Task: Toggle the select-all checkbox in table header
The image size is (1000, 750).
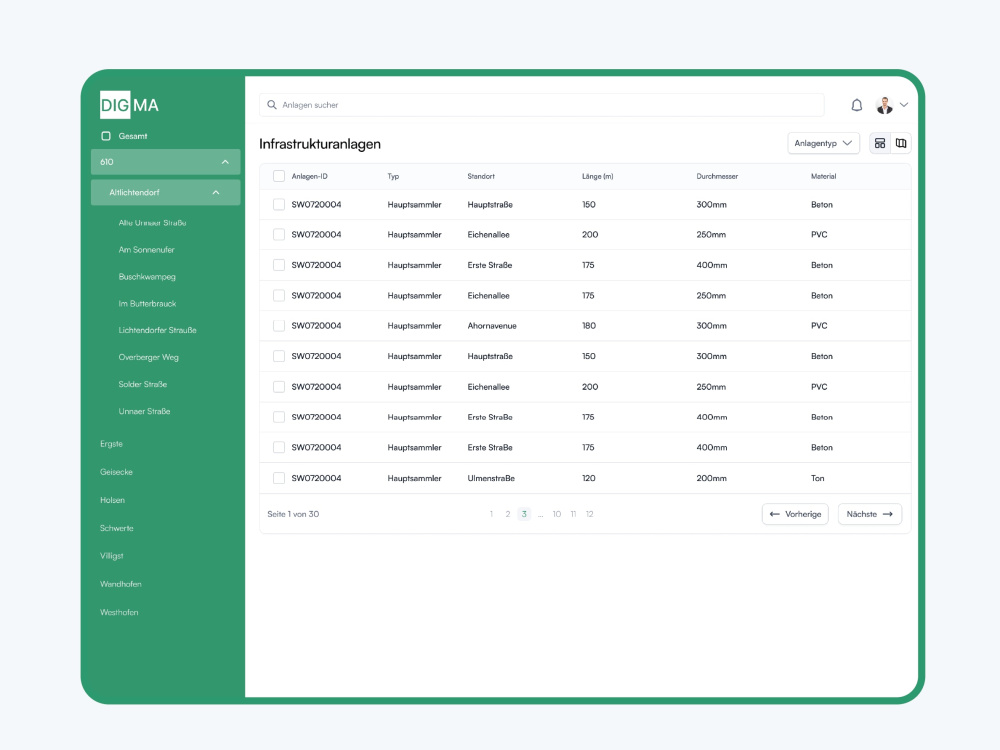Action: pyautogui.click(x=279, y=176)
